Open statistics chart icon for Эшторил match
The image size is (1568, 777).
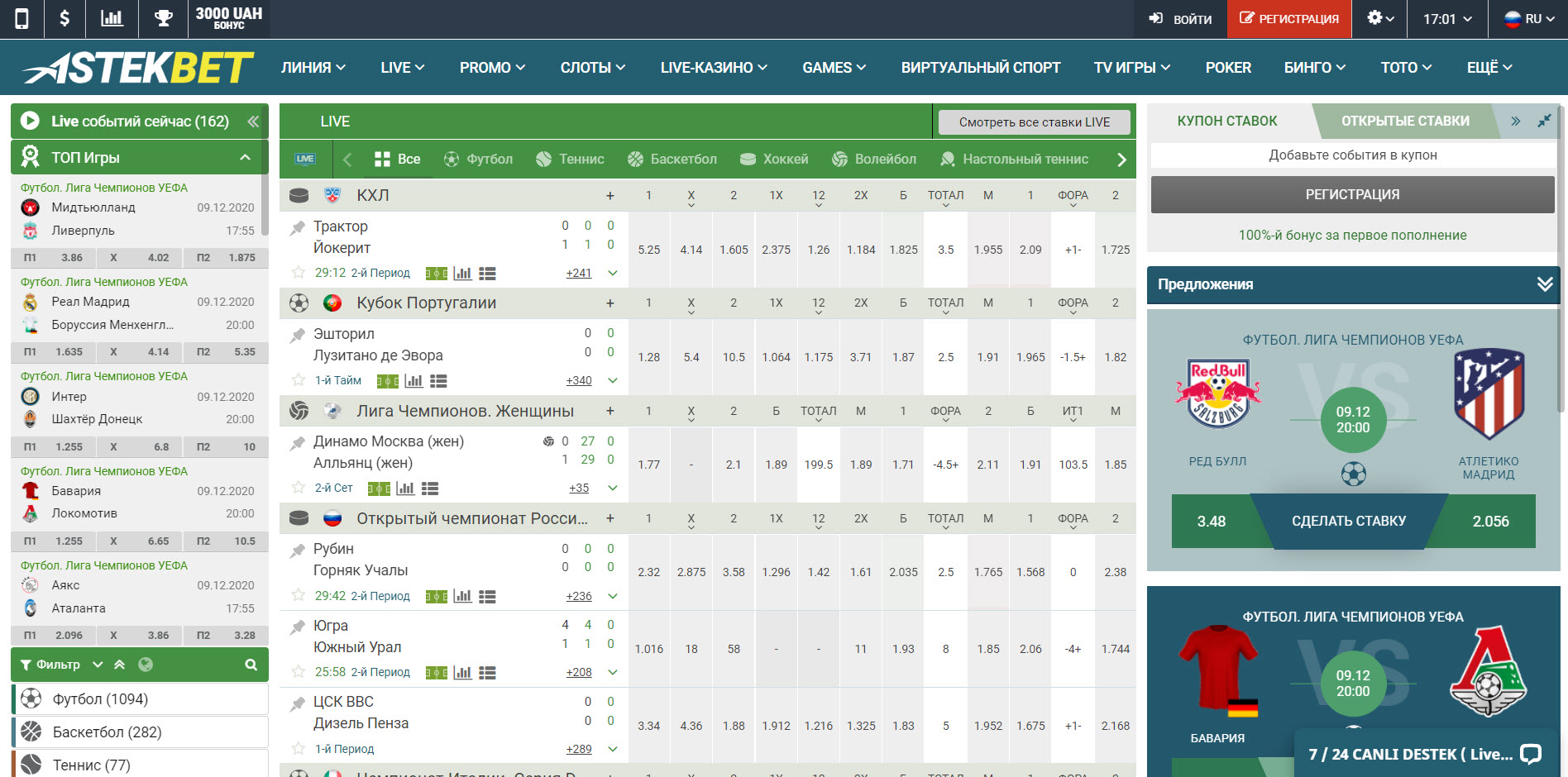click(x=414, y=381)
